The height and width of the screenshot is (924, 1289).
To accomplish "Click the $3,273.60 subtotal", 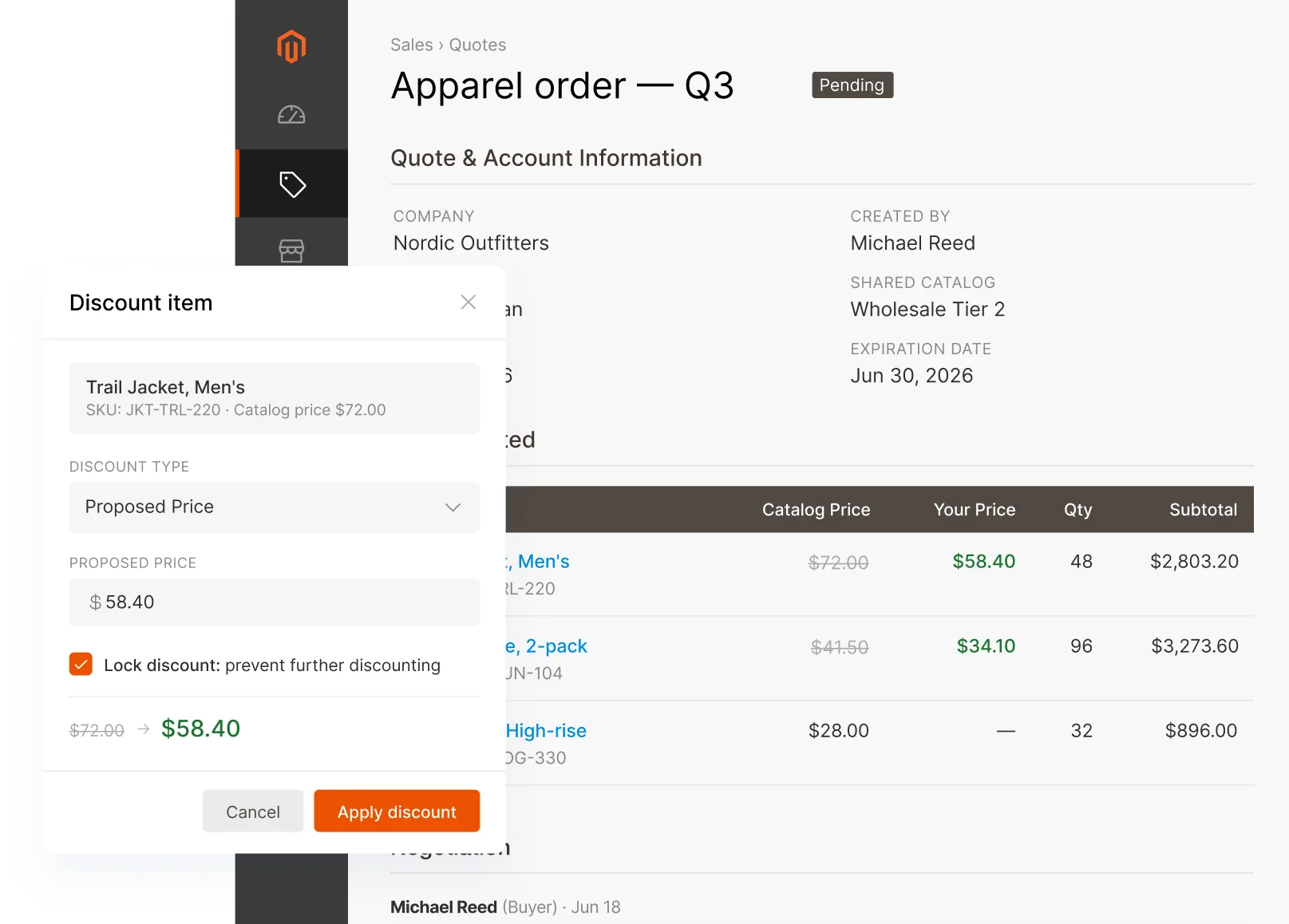I will point(1194,646).
